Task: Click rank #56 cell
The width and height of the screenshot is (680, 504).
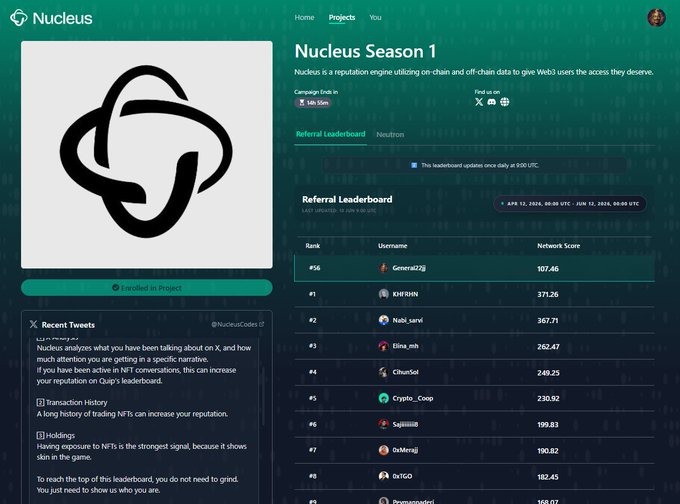Action: (x=314, y=268)
